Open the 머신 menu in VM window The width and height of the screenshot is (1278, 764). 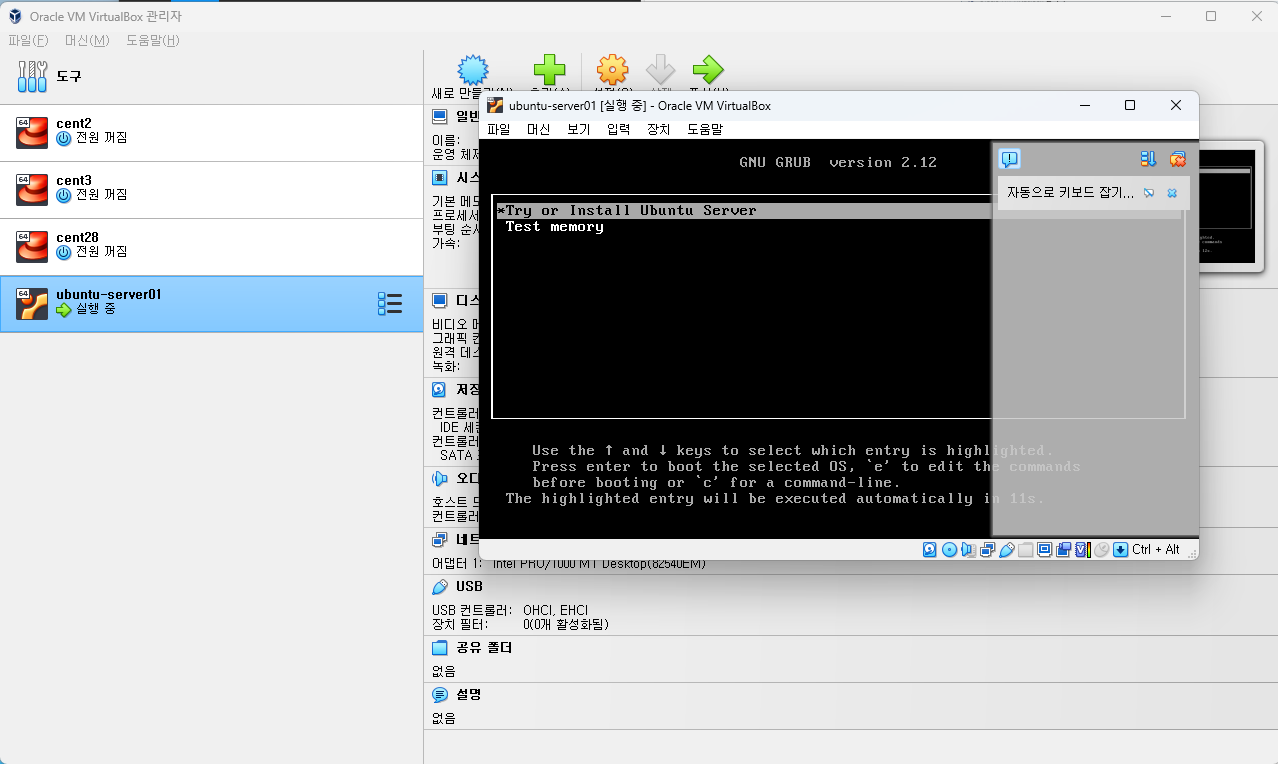pyautogui.click(x=539, y=129)
